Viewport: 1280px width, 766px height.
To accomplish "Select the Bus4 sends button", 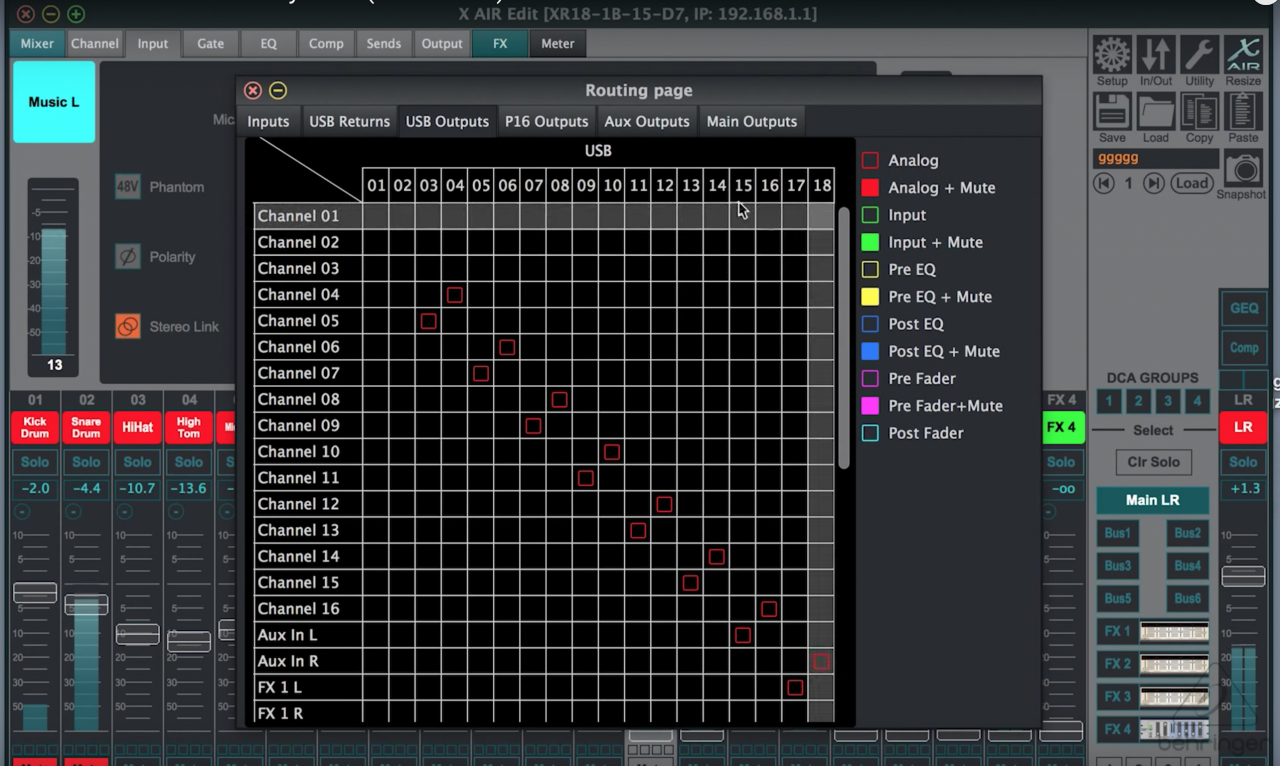I will click(1187, 566).
